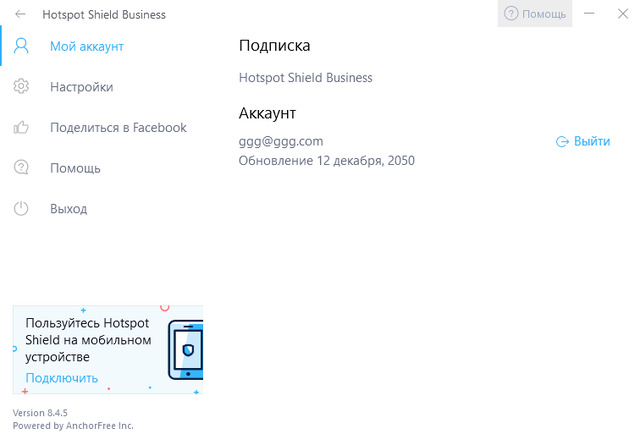Click the mobile device promo banner text
Viewport: 640px width, 445px height.
[88, 340]
